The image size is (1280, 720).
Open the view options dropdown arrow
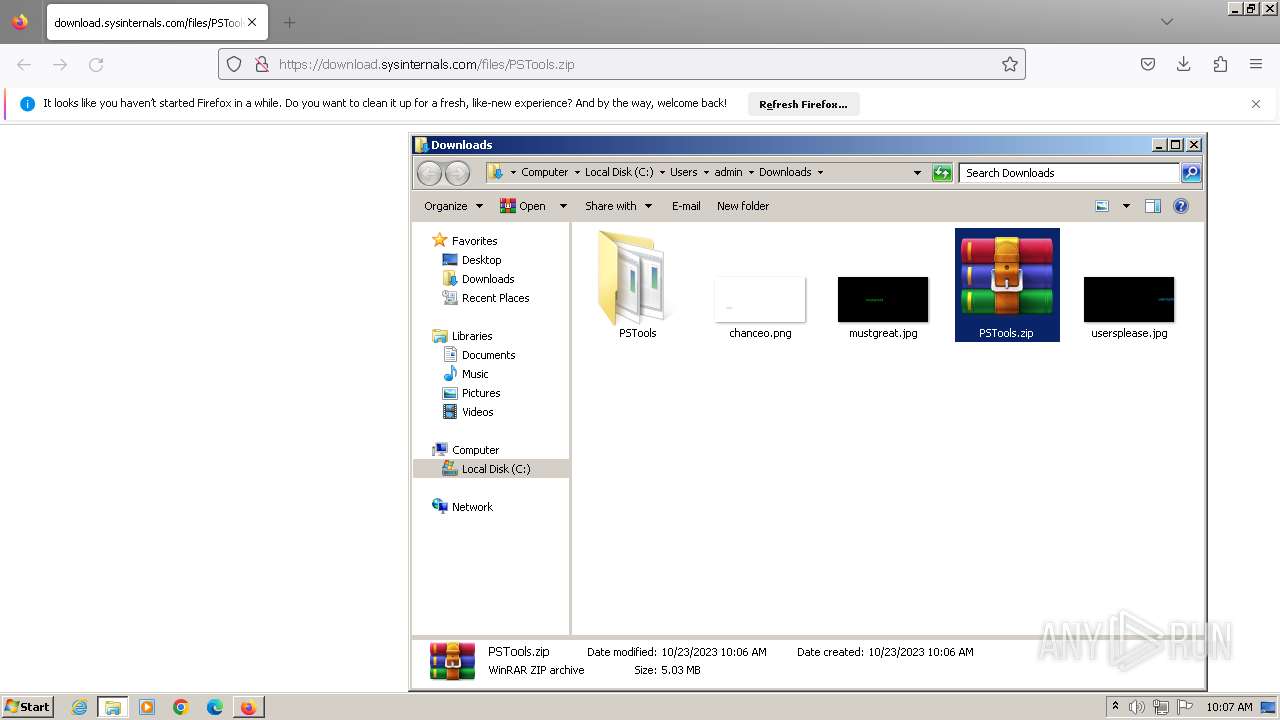pos(1126,206)
